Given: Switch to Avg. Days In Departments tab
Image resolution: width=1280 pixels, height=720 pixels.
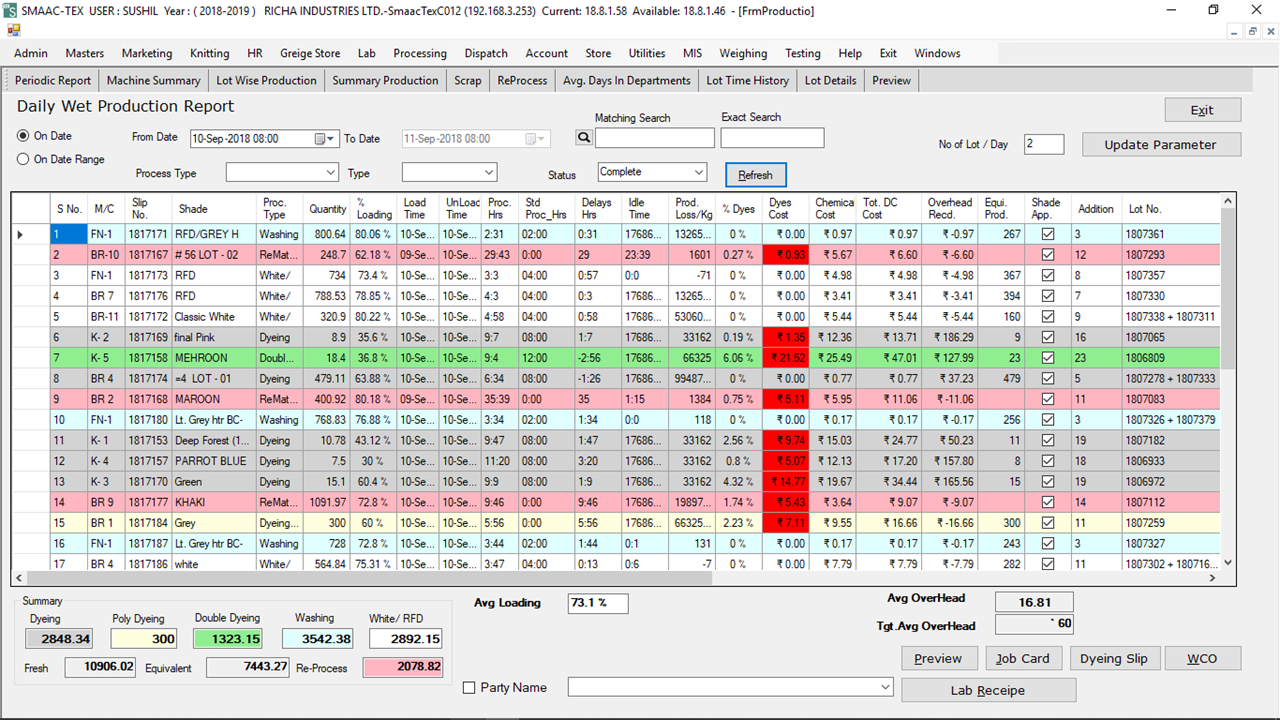Looking at the screenshot, I should (x=627, y=80).
